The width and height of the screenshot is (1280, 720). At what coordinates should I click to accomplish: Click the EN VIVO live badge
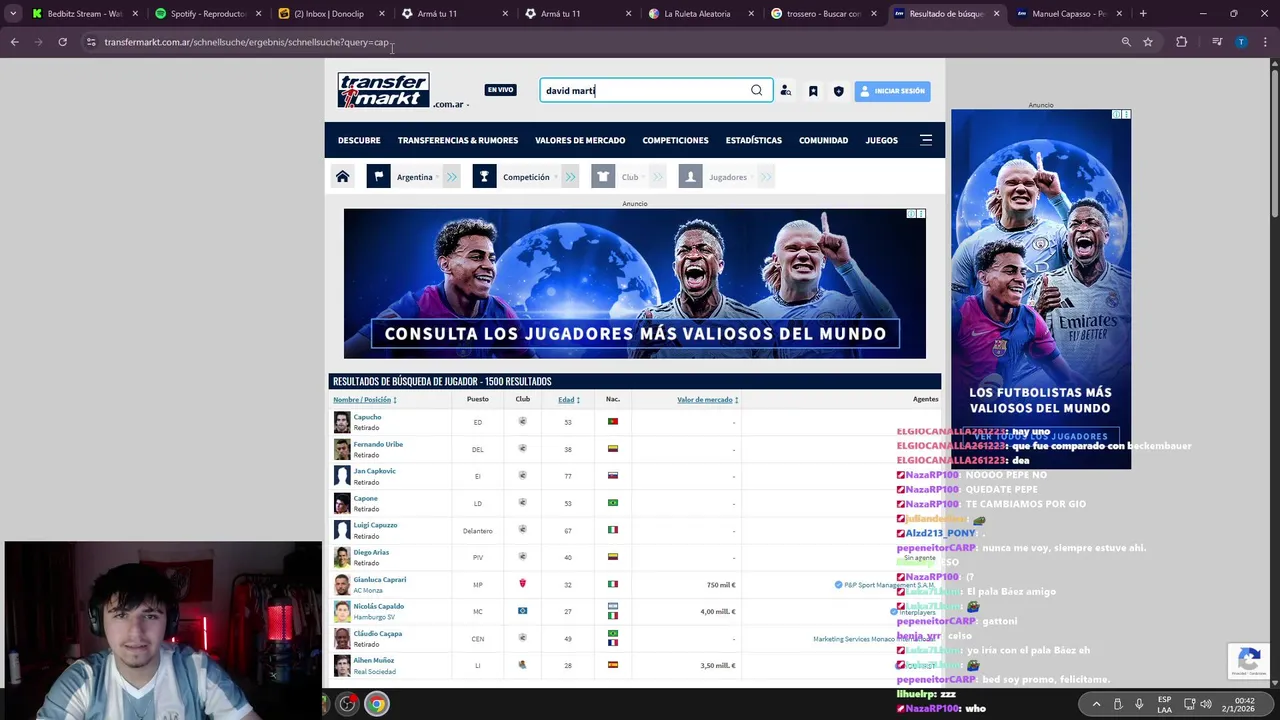[500, 90]
